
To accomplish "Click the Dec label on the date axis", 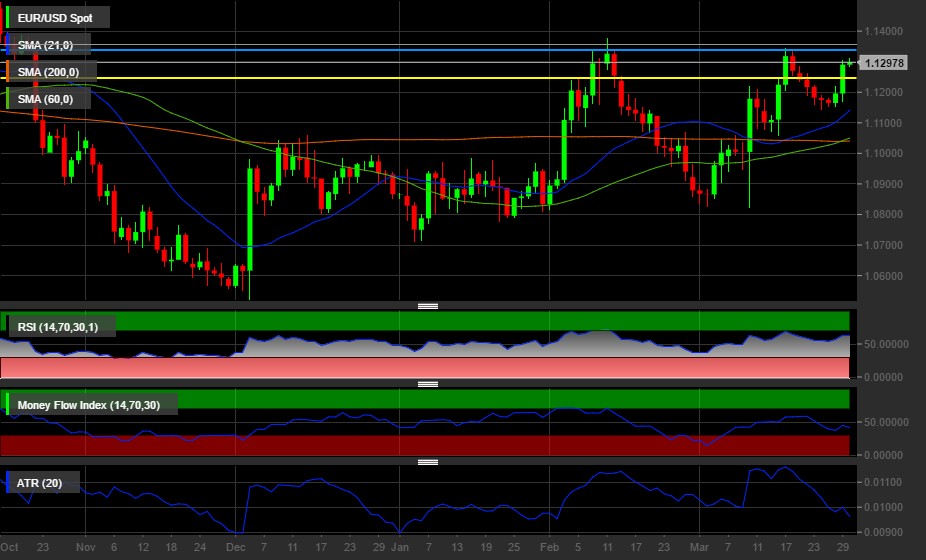I will (x=234, y=548).
